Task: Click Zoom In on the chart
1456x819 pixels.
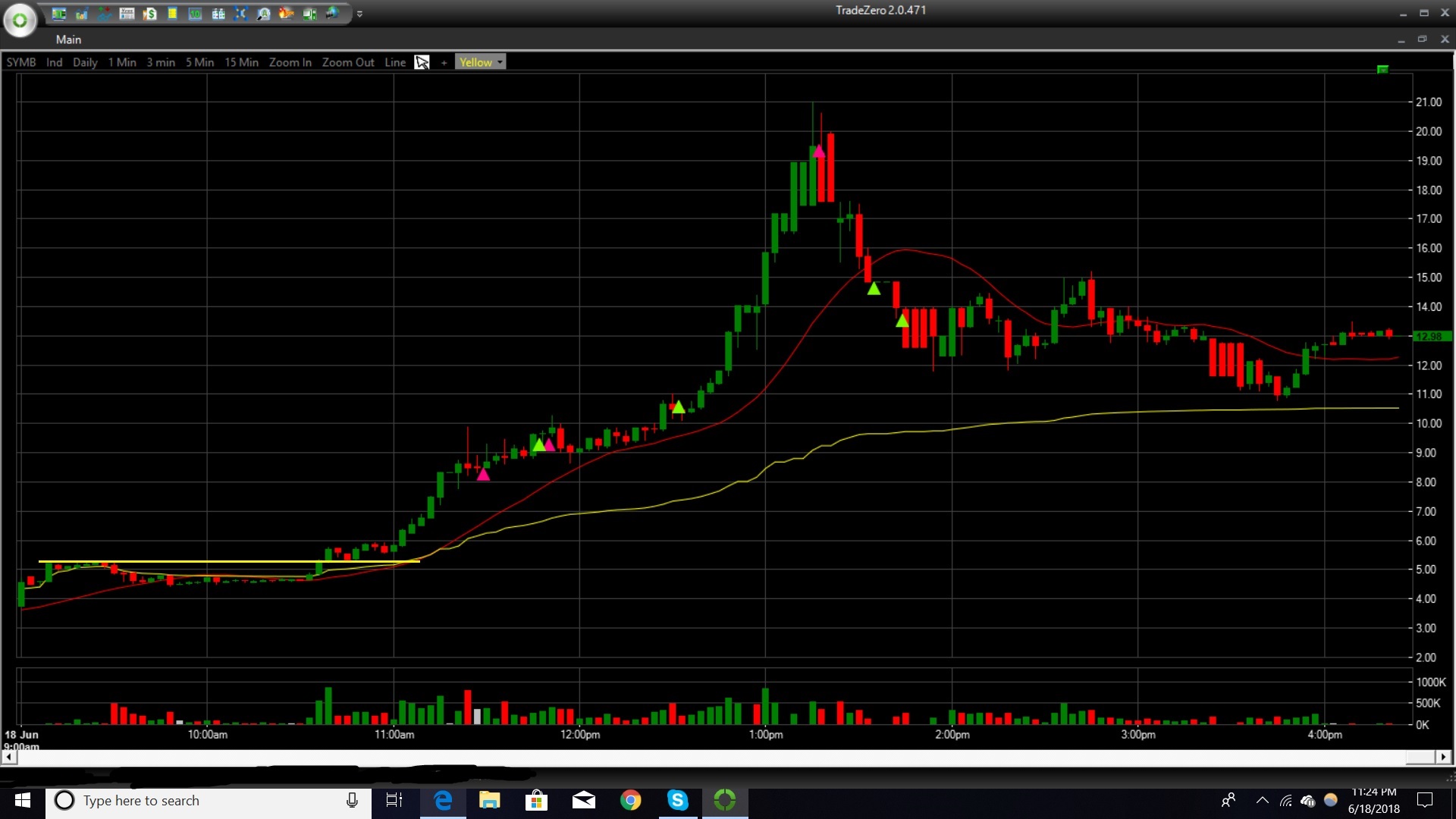Action: [290, 62]
